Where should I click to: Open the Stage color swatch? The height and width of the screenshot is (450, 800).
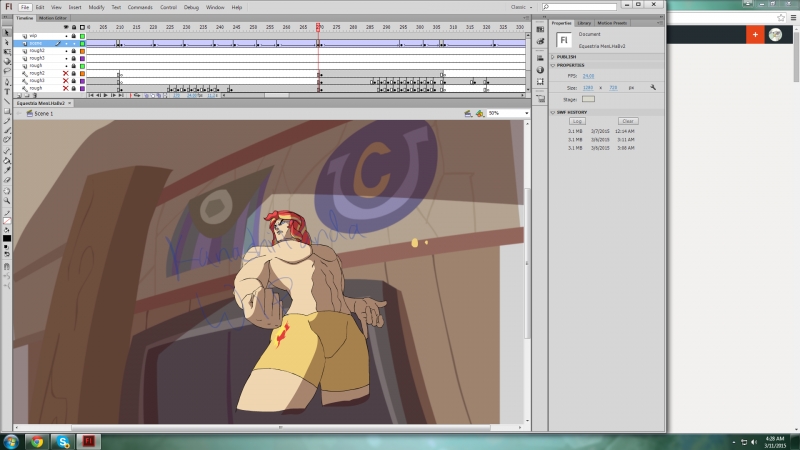pyautogui.click(x=588, y=99)
